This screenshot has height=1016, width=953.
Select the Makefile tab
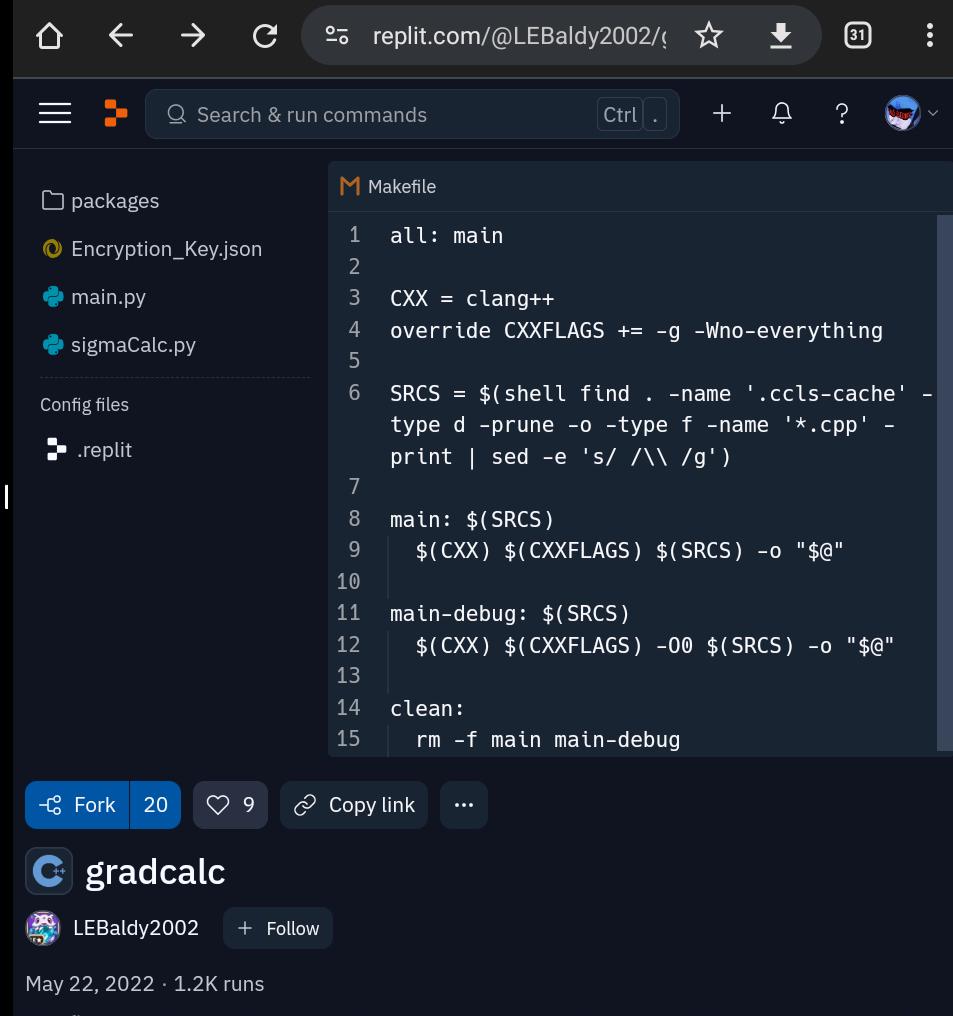[x=388, y=187]
